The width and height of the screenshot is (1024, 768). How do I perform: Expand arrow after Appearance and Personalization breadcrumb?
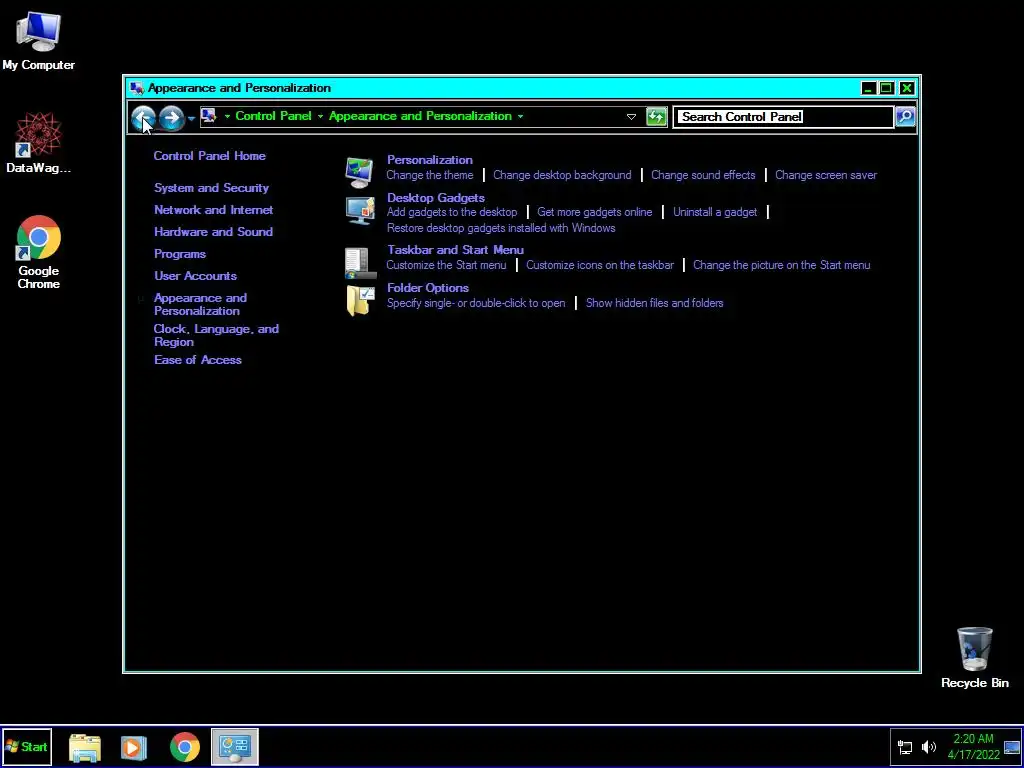[x=520, y=116]
